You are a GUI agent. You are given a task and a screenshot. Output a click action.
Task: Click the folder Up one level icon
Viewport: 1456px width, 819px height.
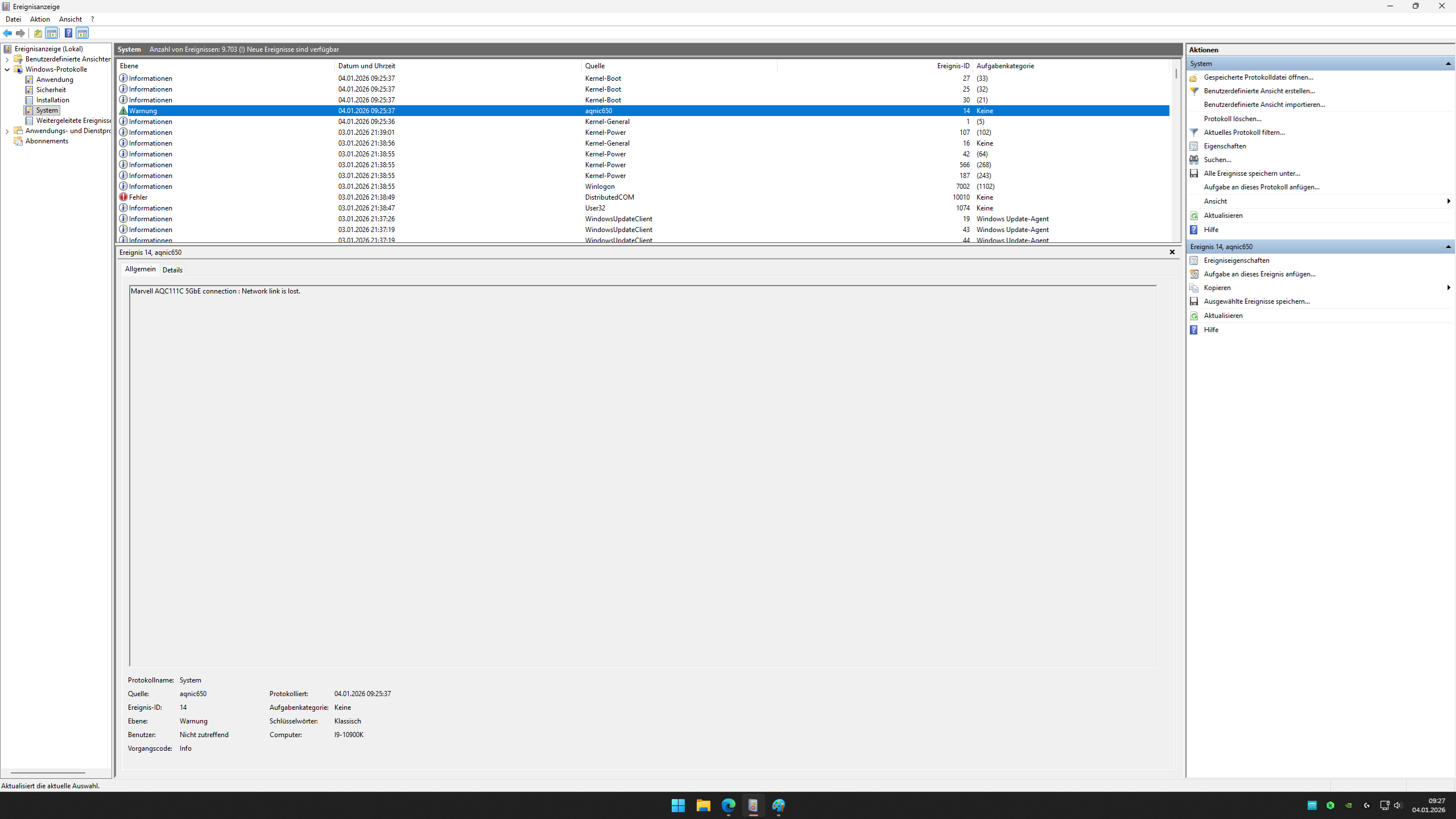tap(38, 33)
